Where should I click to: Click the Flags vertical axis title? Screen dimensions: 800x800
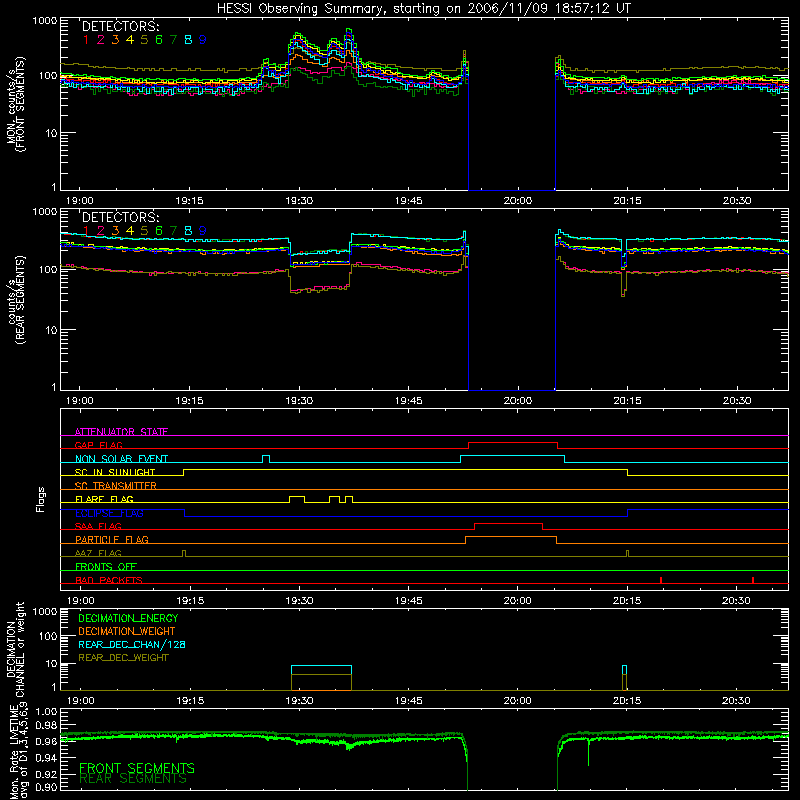click(x=41, y=499)
